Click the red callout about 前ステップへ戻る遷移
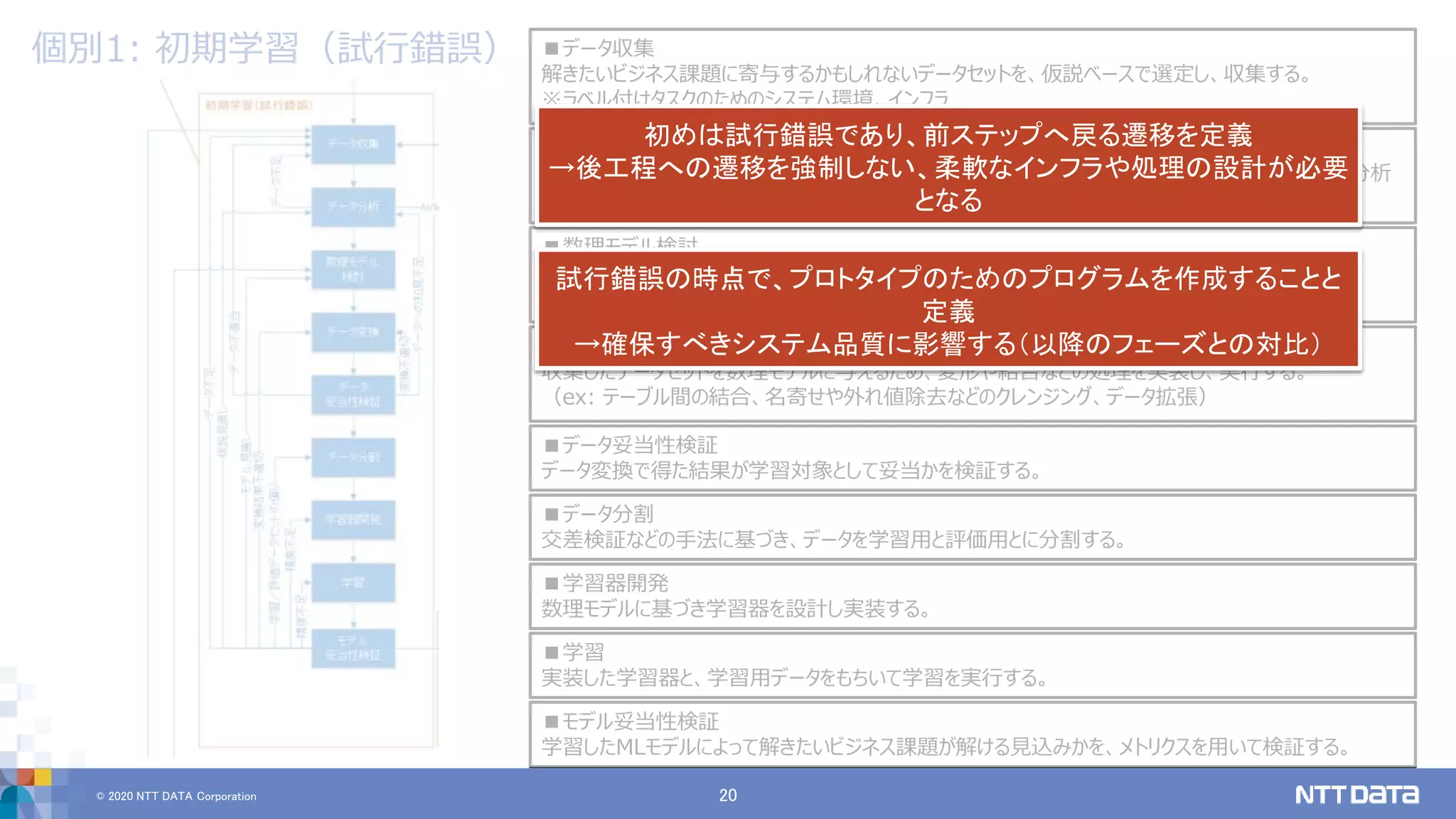Screen dimensions: 1456x819 pyautogui.click(x=948, y=166)
